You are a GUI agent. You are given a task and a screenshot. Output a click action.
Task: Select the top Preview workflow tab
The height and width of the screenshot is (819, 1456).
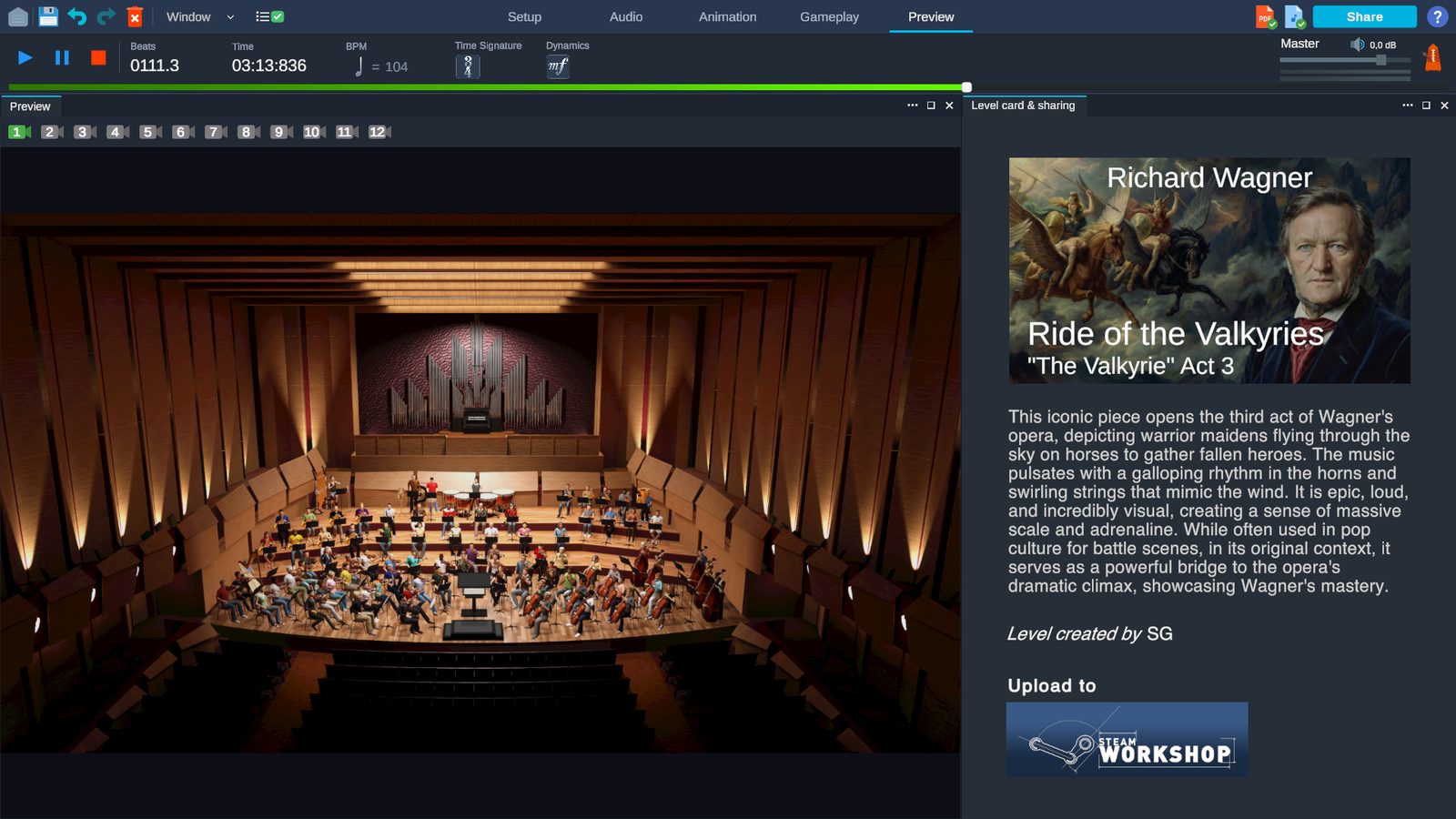[931, 16]
